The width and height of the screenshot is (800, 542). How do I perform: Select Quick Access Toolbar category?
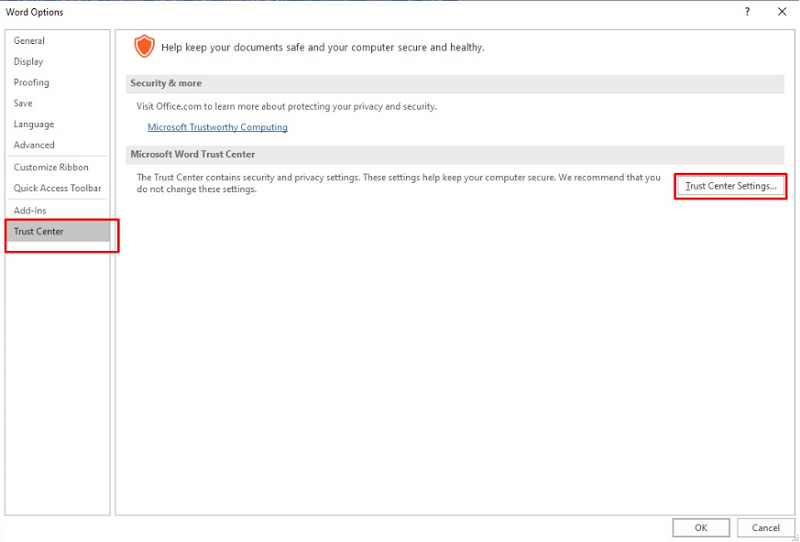57,189
